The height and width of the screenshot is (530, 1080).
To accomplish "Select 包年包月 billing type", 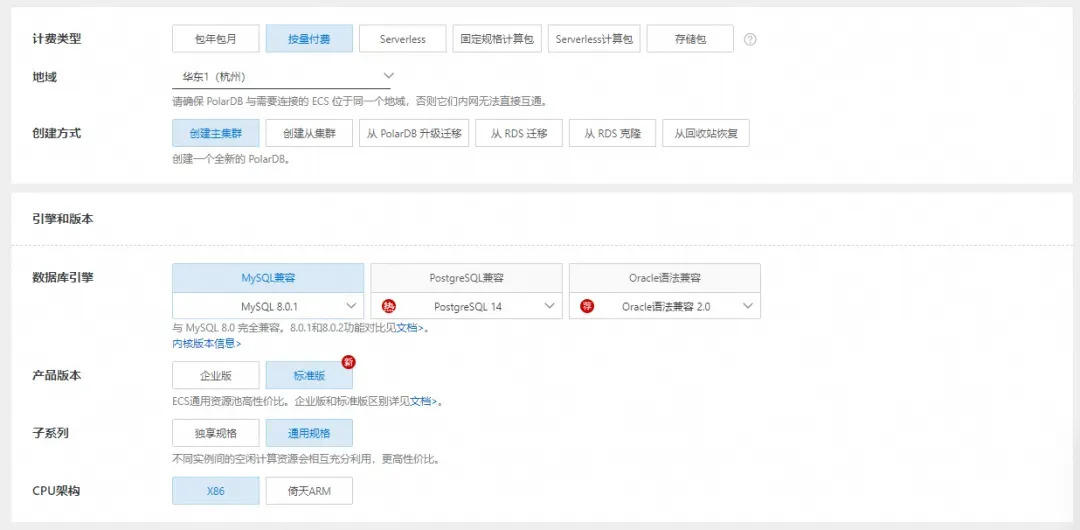I will [216, 39].
